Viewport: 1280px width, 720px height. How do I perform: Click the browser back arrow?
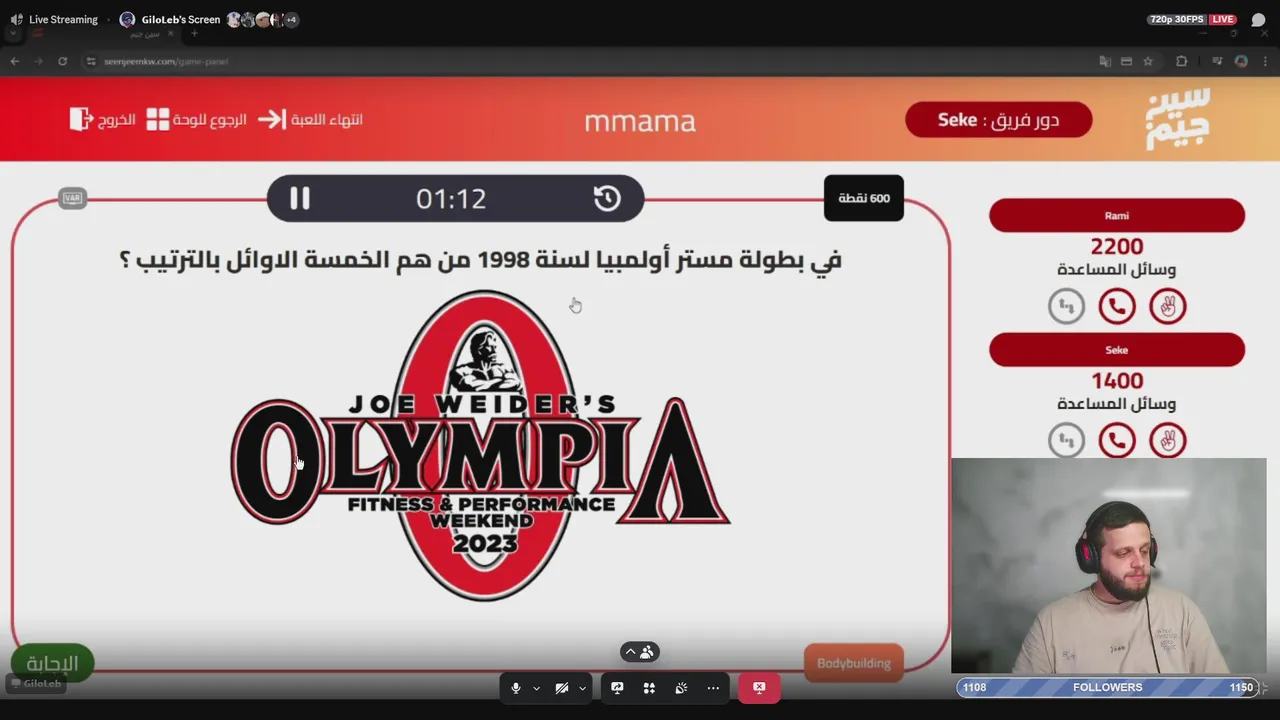coord(14,61)
